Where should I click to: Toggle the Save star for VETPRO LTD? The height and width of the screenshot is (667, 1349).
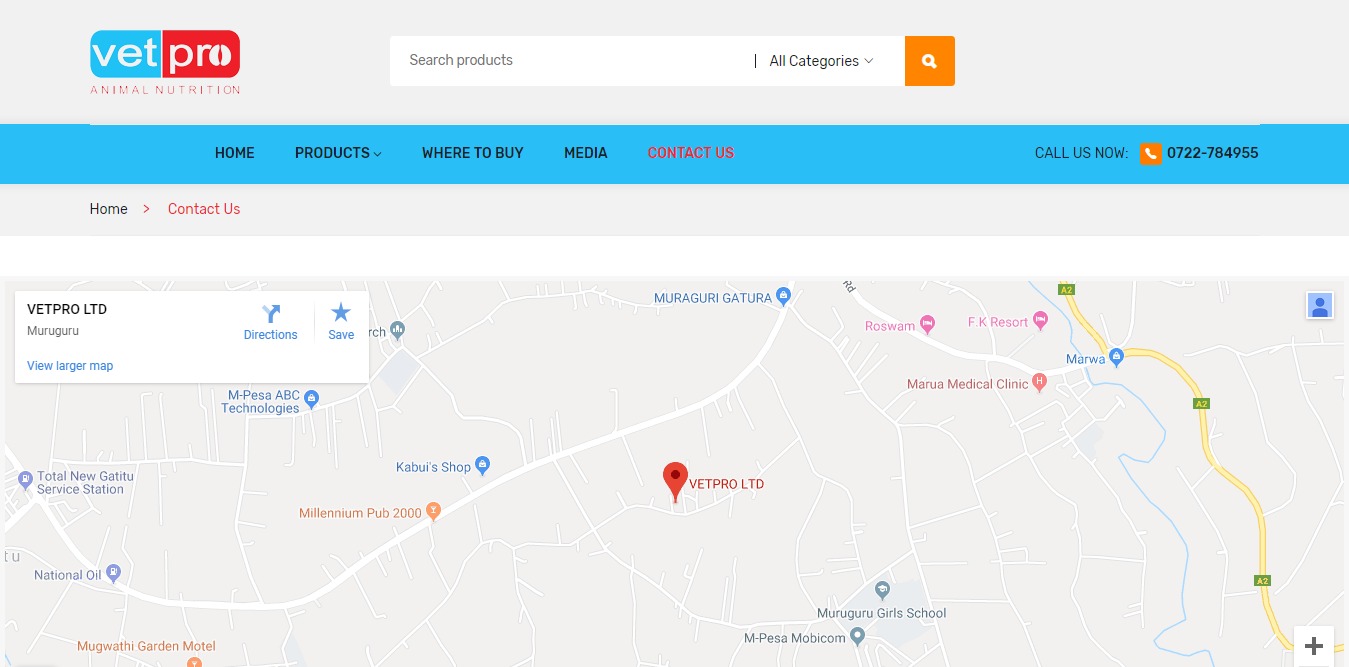(341, 320)
